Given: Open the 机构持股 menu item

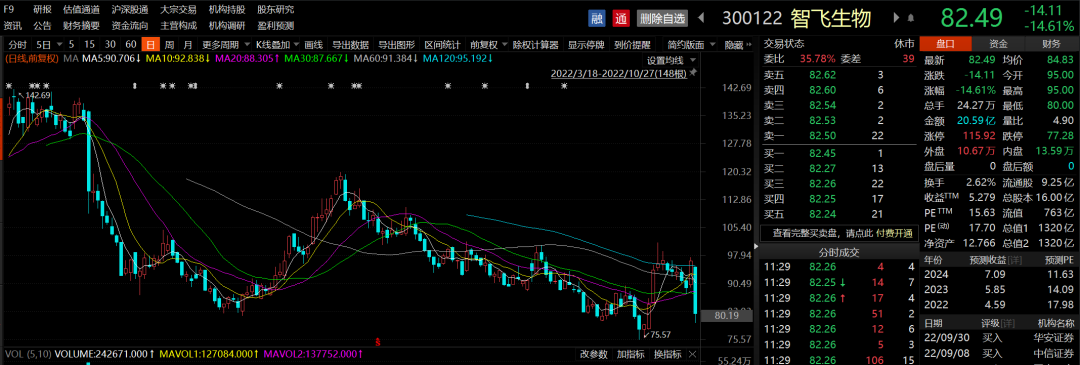Looking at the screenshot, I should [227, 10].
